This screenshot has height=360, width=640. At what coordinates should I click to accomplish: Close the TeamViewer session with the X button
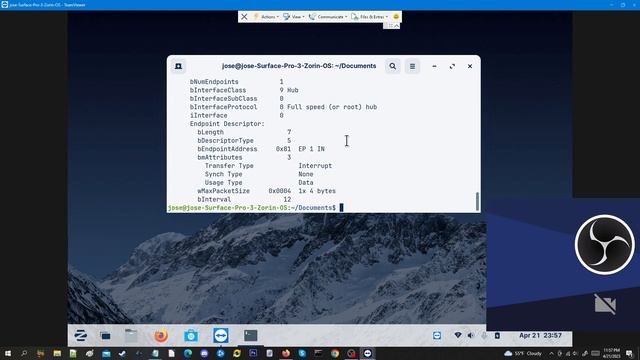(x=244, y=17)
